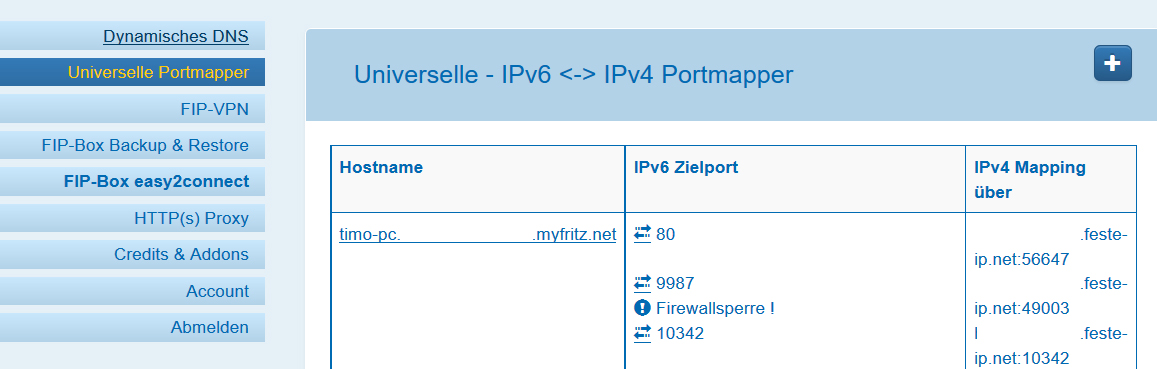The image size is (1157, 369).
Task: Open the FIP-VPN page
Action: 132,109
